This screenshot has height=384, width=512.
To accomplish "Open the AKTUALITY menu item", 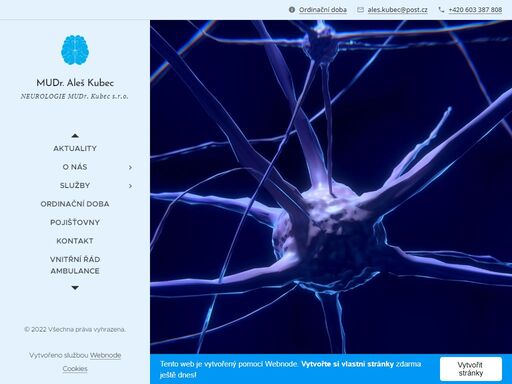I will tap(75, 148).
